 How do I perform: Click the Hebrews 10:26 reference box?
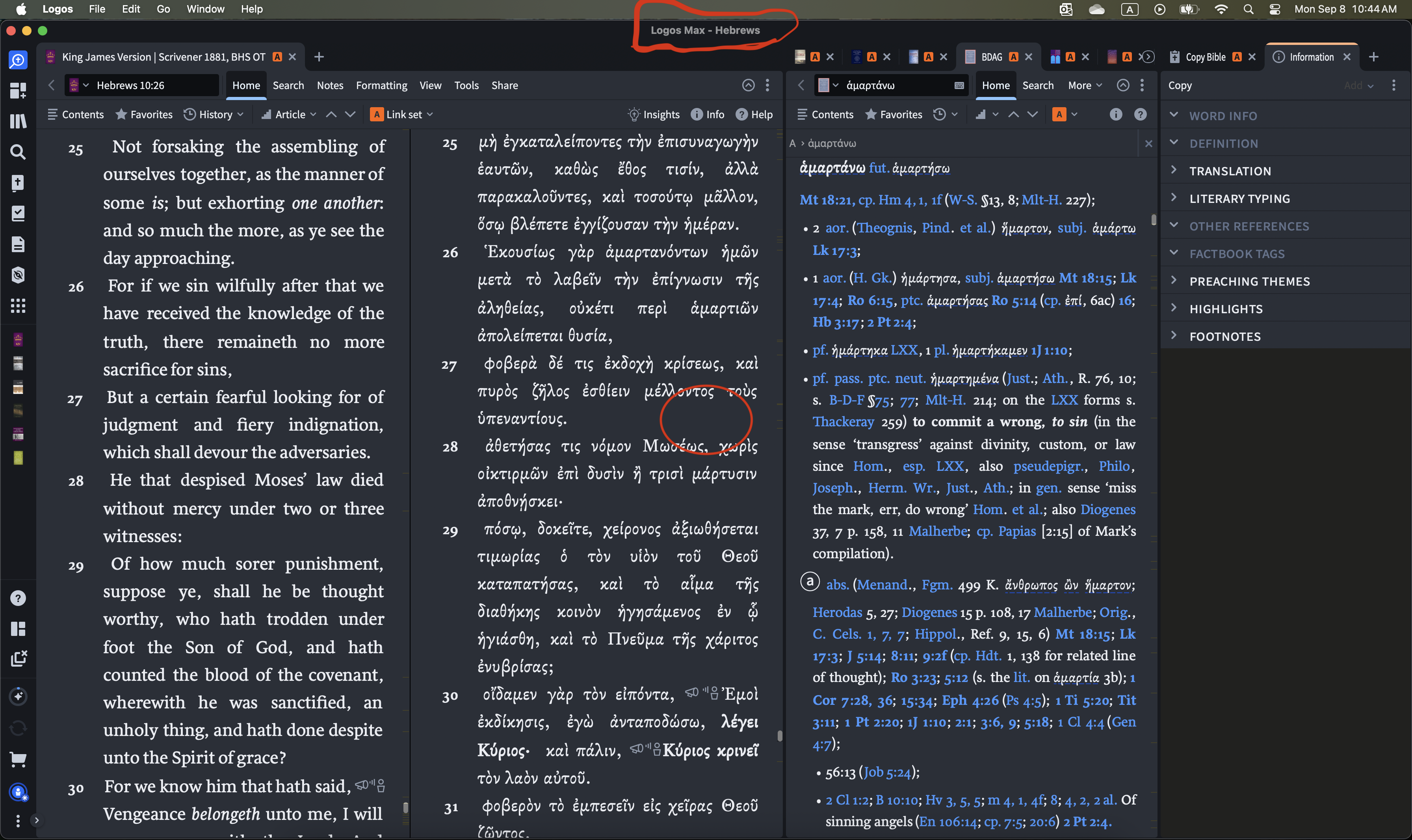tap(141, 85)
